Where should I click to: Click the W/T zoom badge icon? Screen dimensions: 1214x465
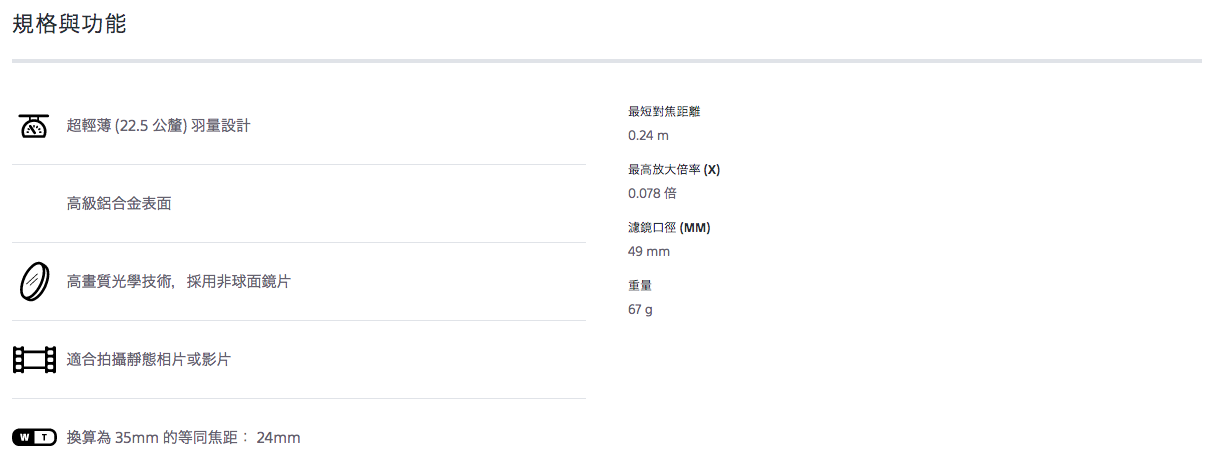tap(34, 437)
